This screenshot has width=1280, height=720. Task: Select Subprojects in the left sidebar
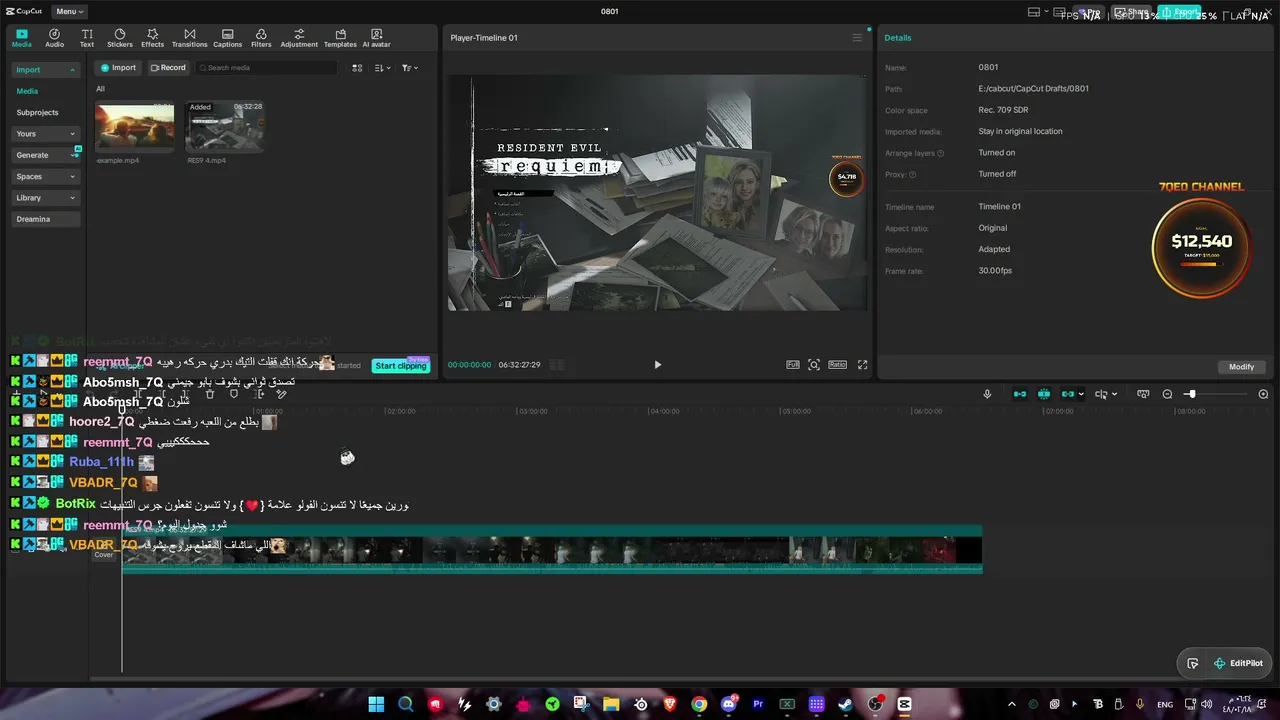coord(37,112)
